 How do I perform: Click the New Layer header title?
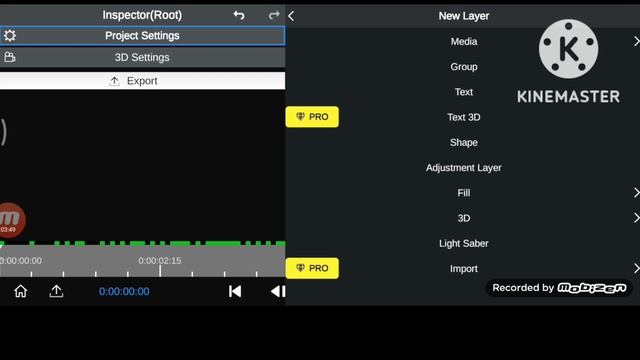[x=464, y=16]
